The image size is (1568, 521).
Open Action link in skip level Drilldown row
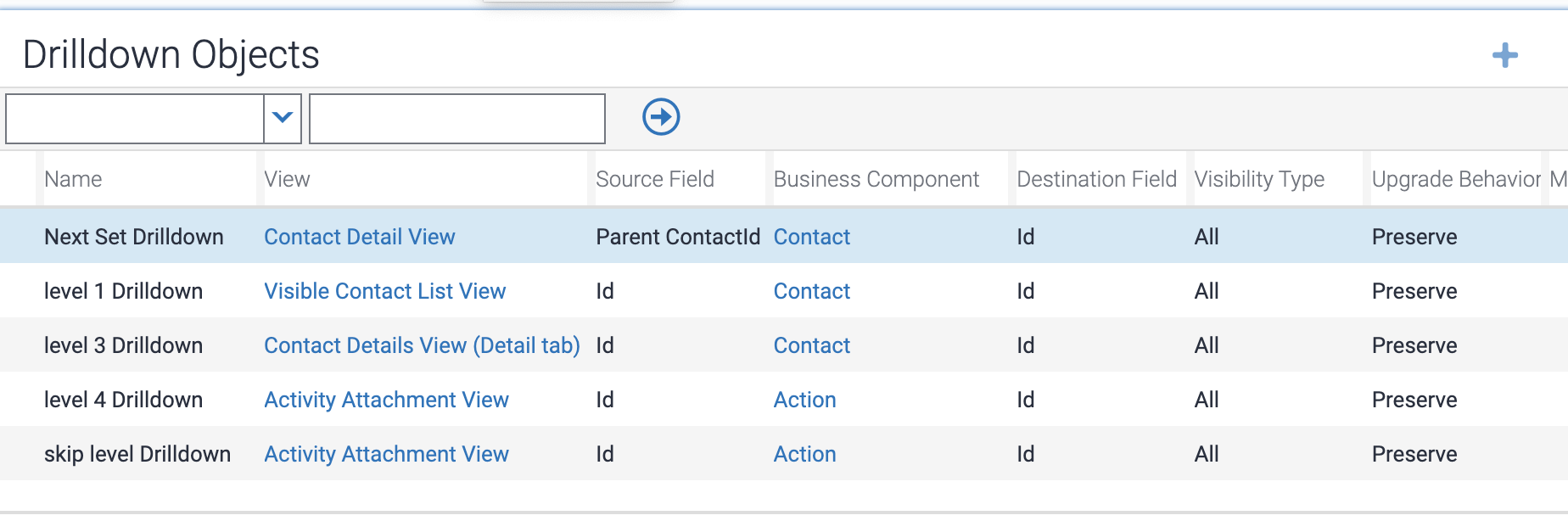point(804,454)
